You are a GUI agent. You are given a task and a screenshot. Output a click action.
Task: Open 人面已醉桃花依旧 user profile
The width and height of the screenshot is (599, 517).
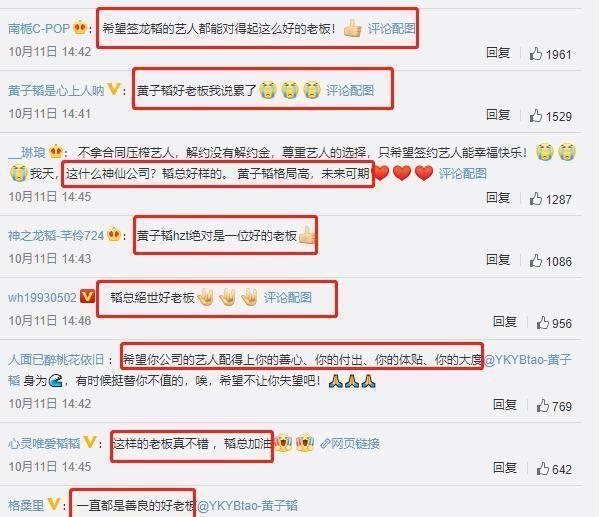(56, 360)
